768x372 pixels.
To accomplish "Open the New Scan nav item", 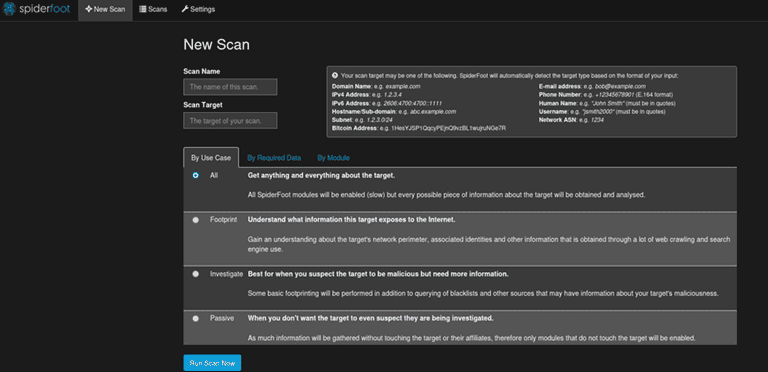I will point(105,9).
